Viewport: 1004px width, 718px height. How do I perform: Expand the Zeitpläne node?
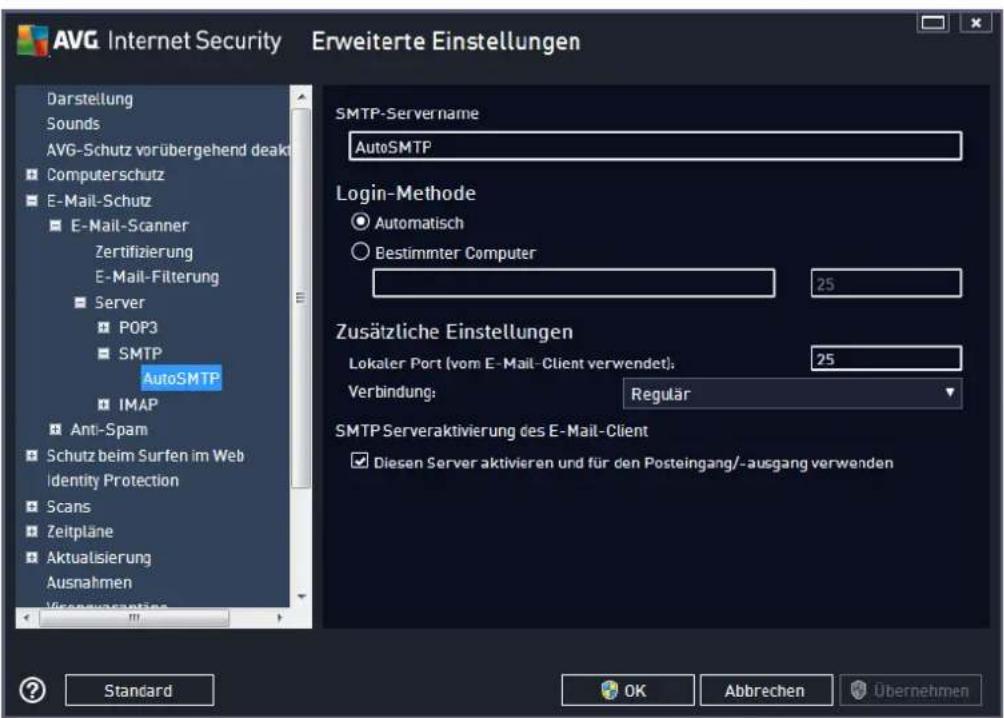tap(31, 531)
